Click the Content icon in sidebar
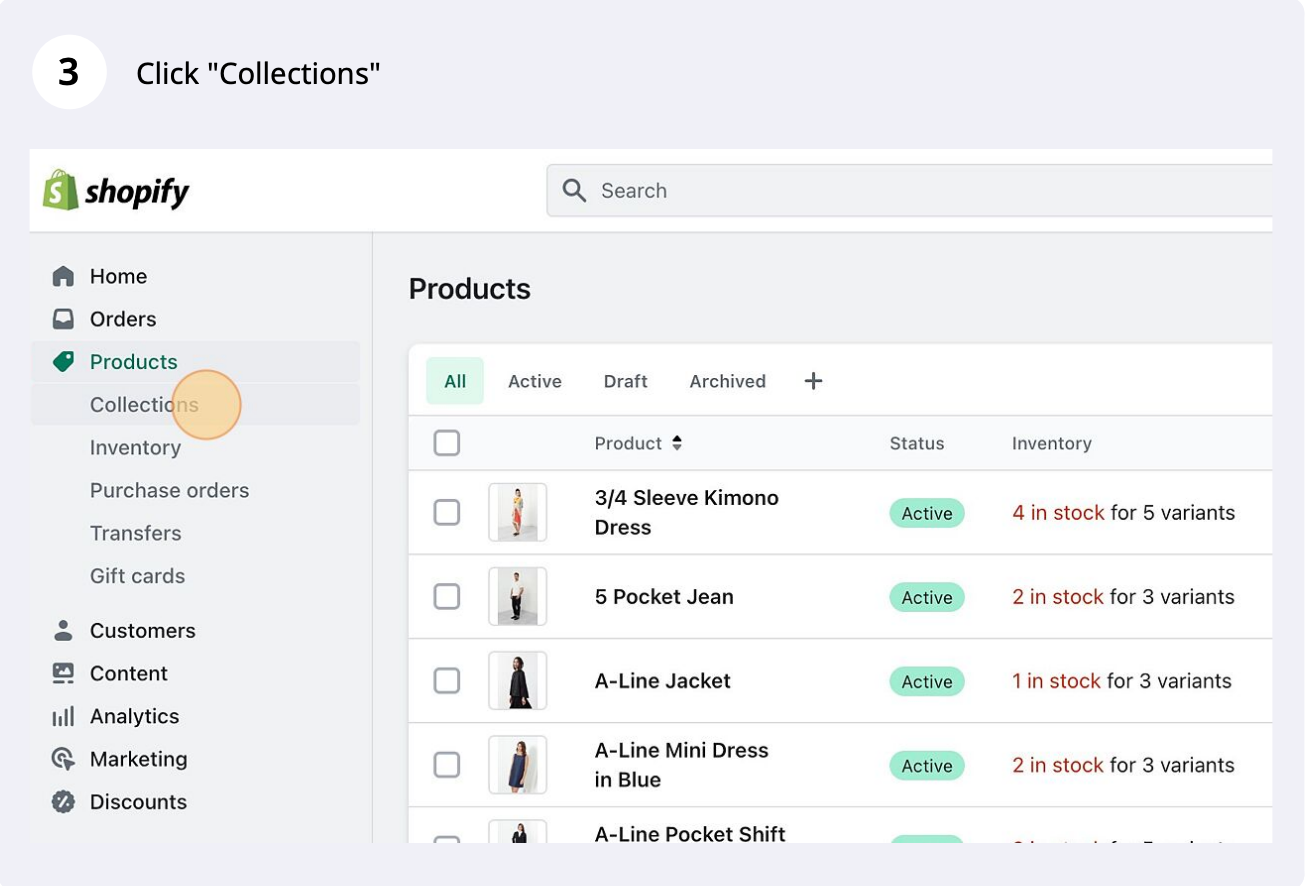The height and width of the screenshot is (886, 1306). coord(63,673)
